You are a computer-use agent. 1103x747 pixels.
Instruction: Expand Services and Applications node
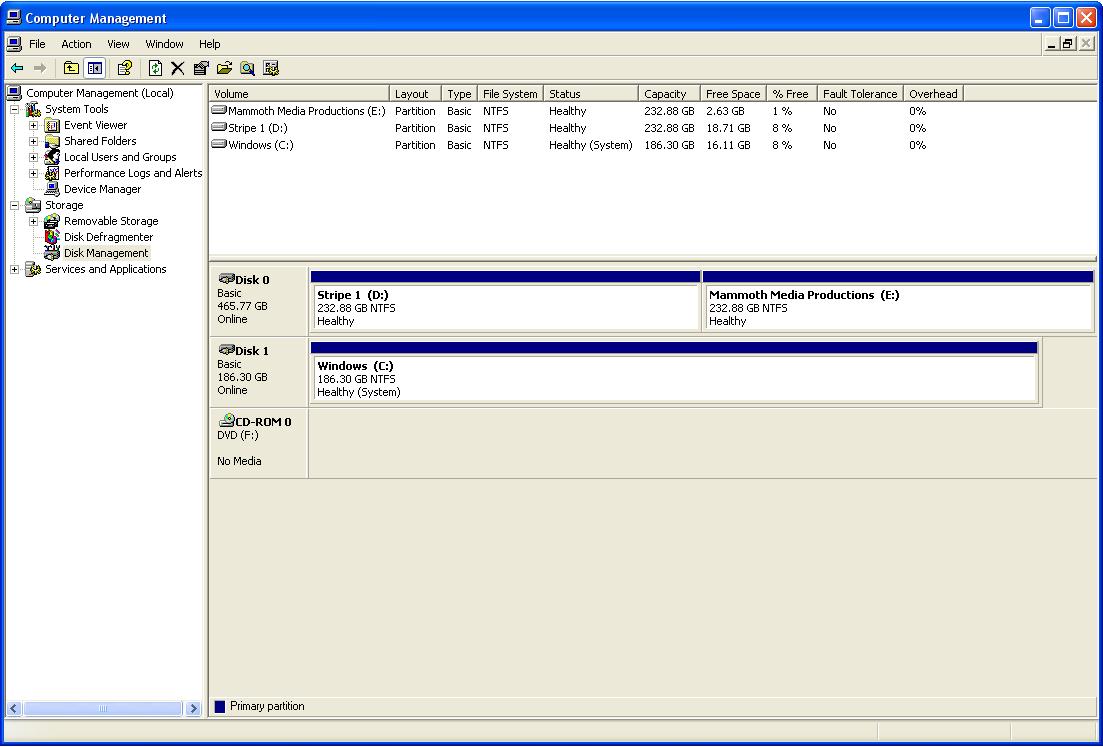click(x=15, y=270)
